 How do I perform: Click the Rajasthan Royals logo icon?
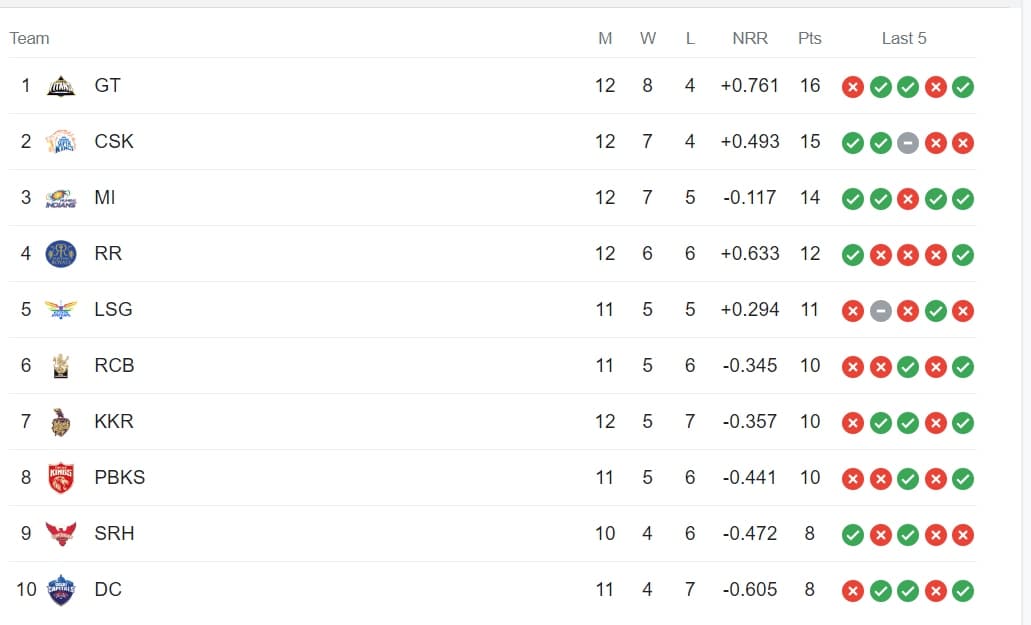pyautogui.click(x=61, y=254)
